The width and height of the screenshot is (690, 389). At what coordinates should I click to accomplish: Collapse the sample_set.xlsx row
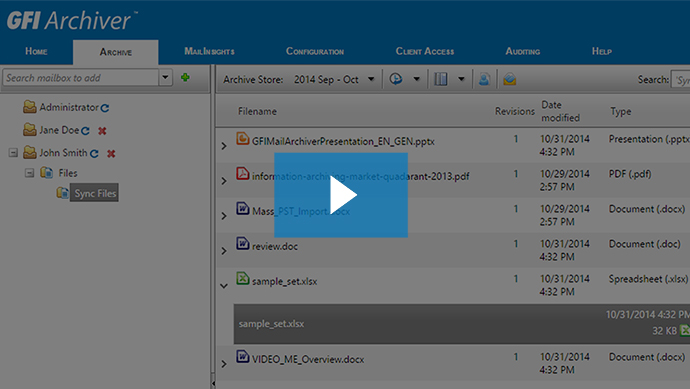[x=224, y=286]
